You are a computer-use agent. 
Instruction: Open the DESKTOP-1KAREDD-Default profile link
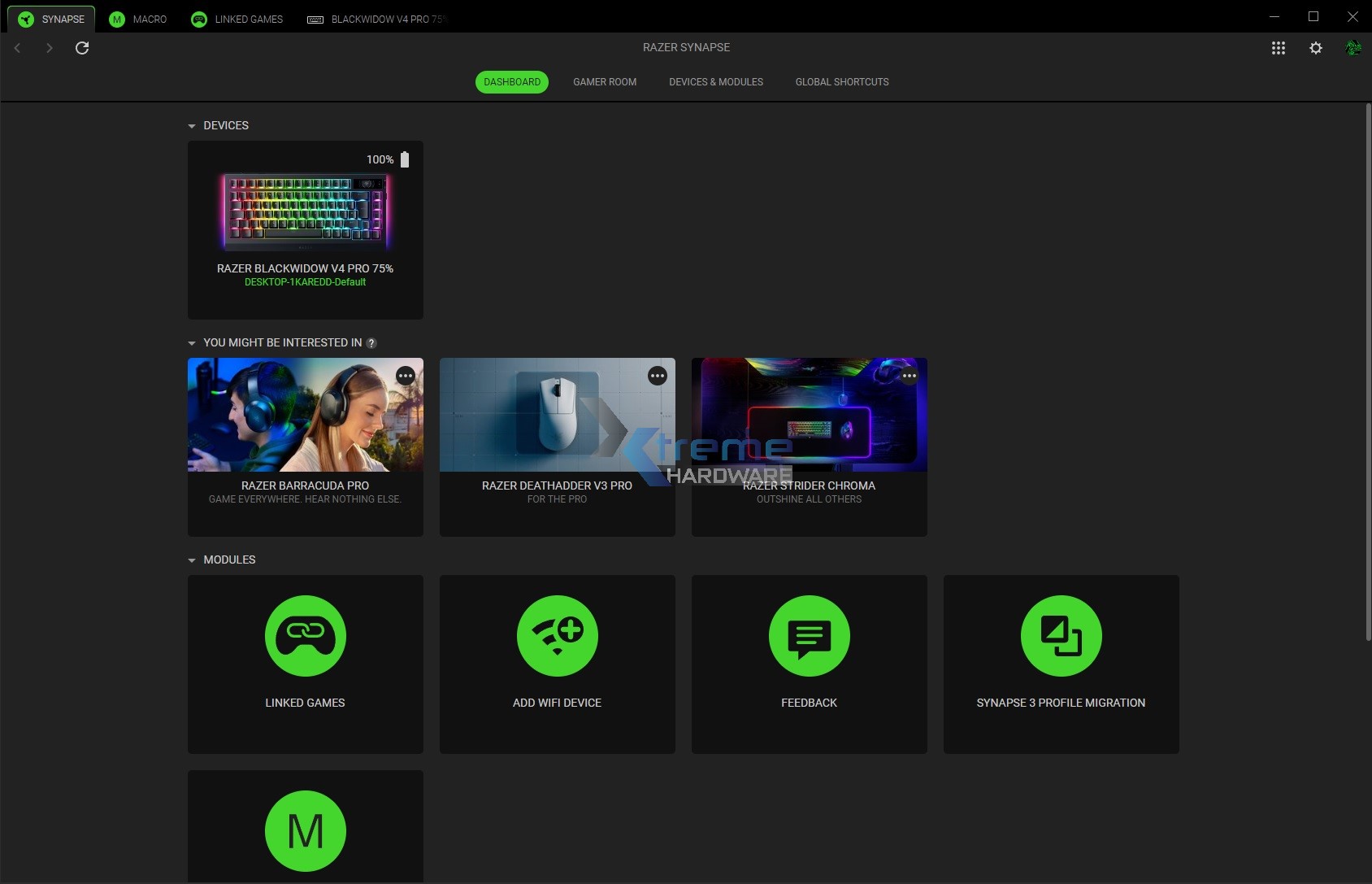coord(305,282)
